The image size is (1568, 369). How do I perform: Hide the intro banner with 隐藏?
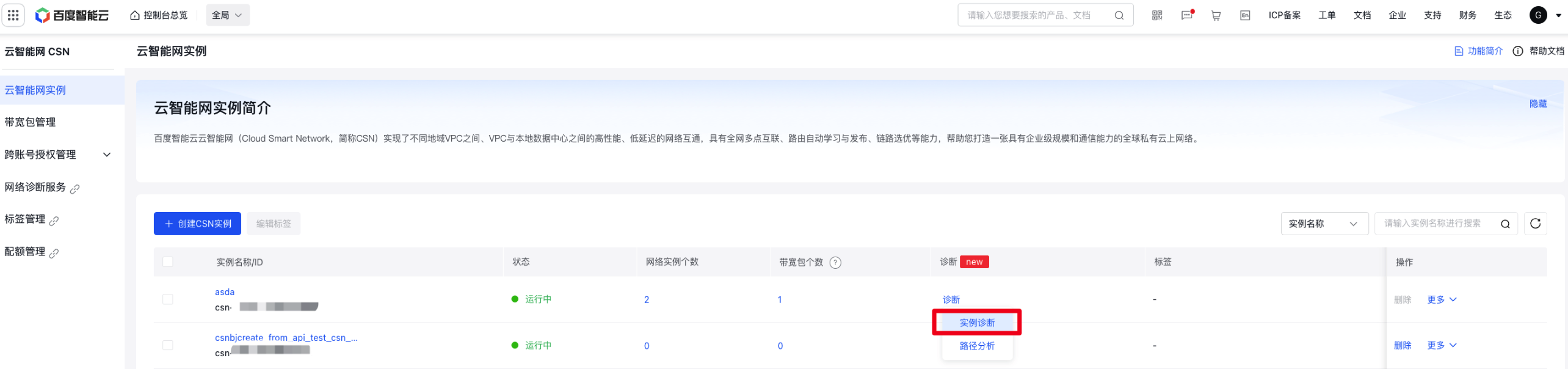coord(1537,104)
